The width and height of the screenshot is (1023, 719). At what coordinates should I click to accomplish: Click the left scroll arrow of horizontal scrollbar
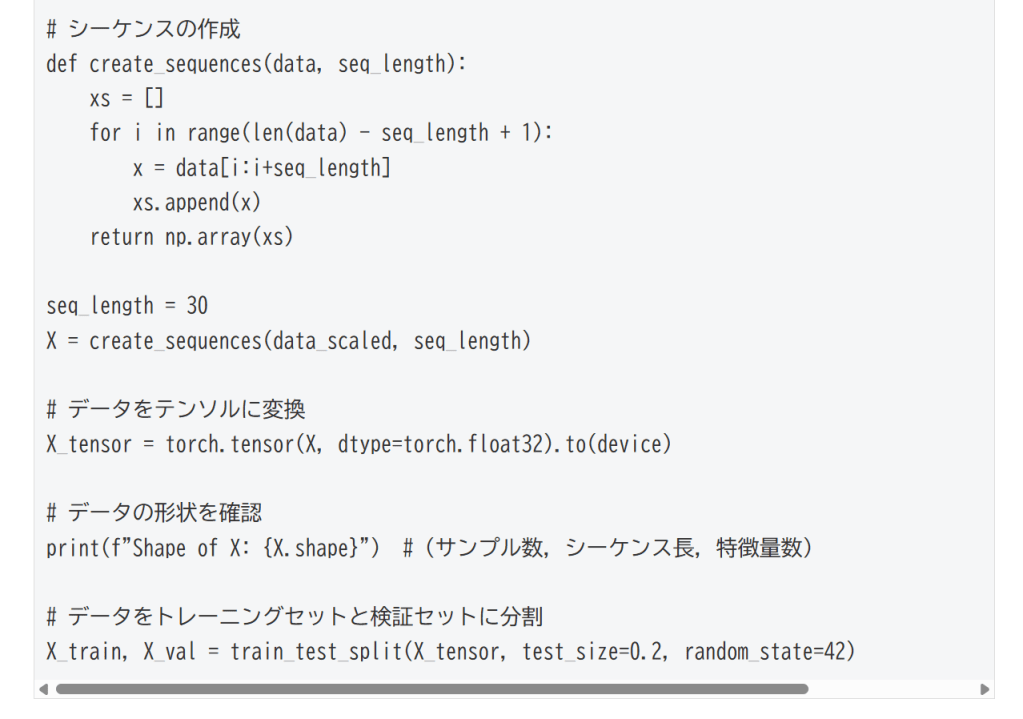click(42, 689)
